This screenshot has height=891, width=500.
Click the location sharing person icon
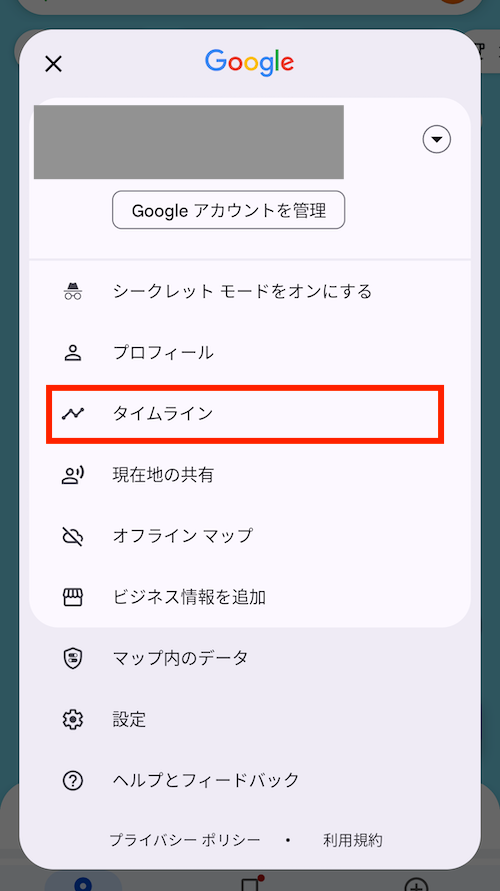tap(73, 475)
